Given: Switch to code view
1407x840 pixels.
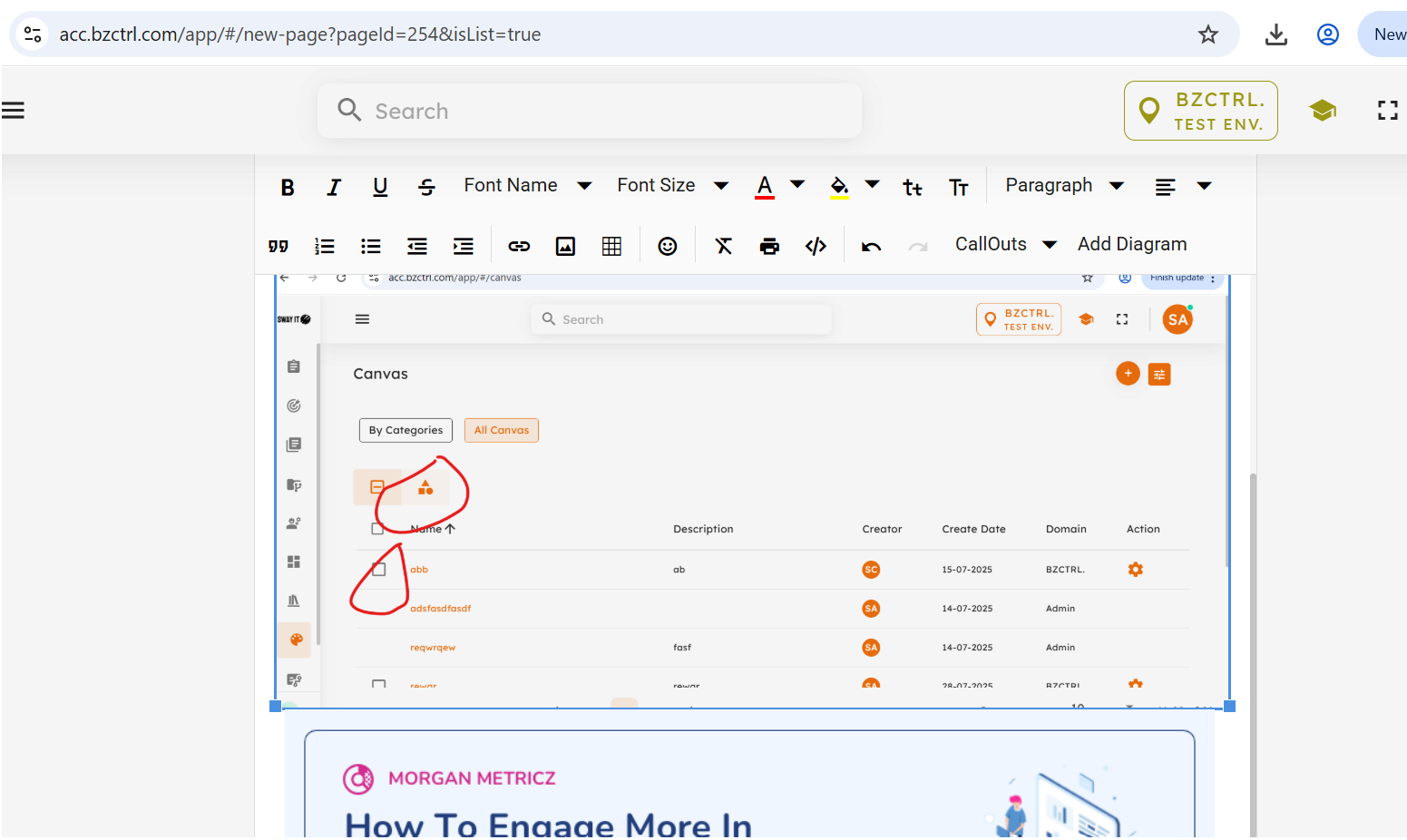Looking at the screenshot, I should pyautogui.click(x=816, y=246).
